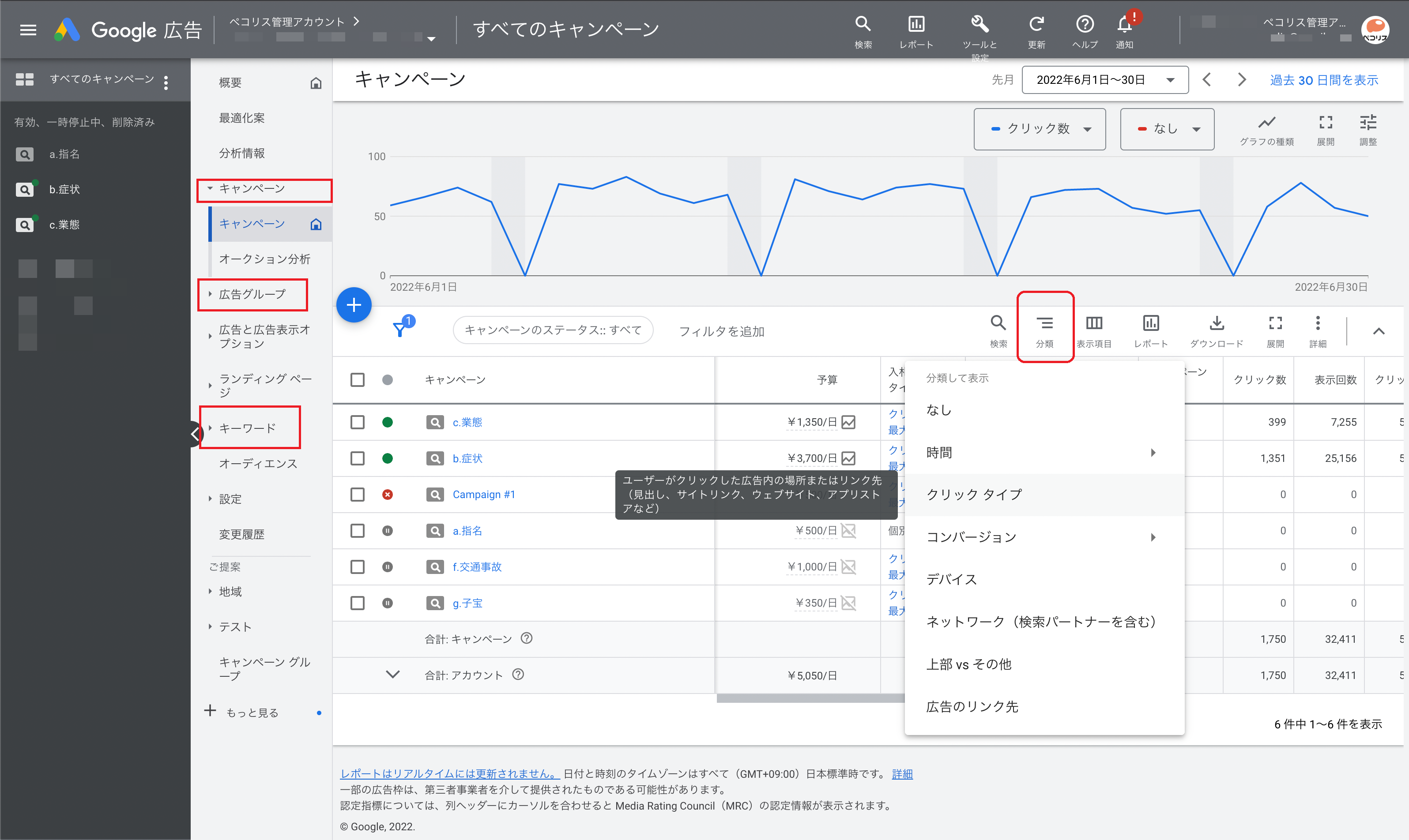Click 過去 30 日間を表示 link
This screenshot has height=840, width=1409.
1323,80
